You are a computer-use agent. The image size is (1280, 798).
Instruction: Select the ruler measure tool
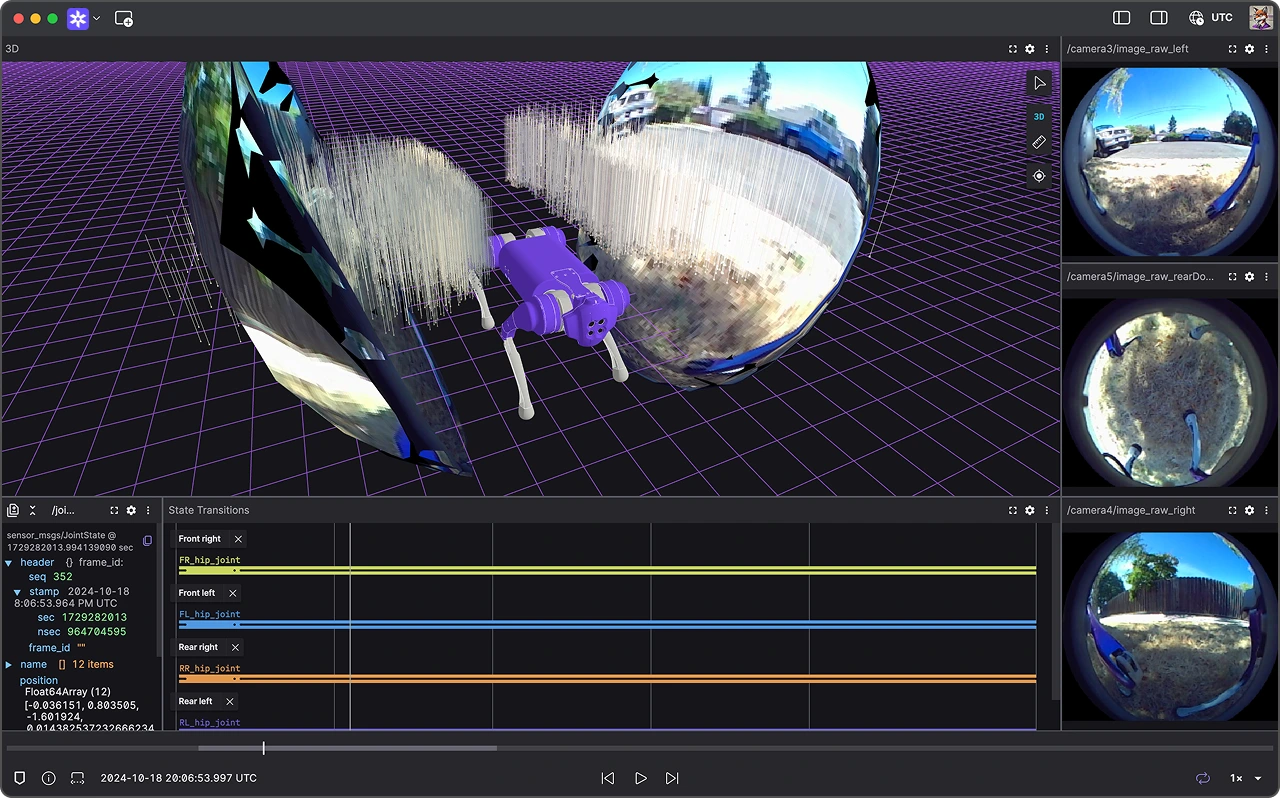[x=1039, y=143]
